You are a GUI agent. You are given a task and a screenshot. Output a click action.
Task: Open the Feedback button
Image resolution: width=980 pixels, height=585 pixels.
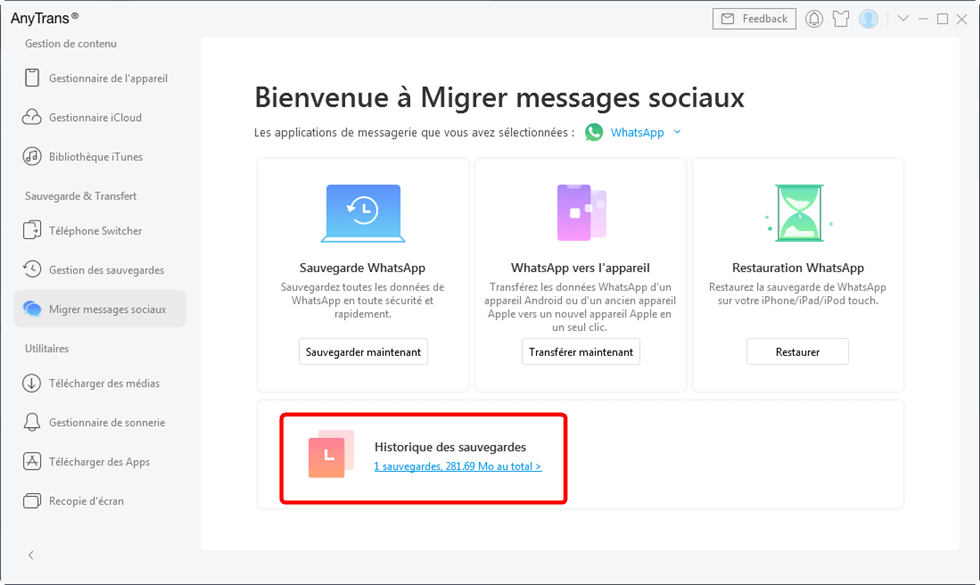(754, 19)
